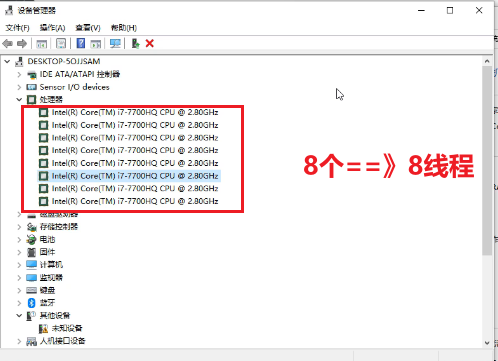Select the 未知设备 unknown device item

pyautogui.click(x=67, y=328)
